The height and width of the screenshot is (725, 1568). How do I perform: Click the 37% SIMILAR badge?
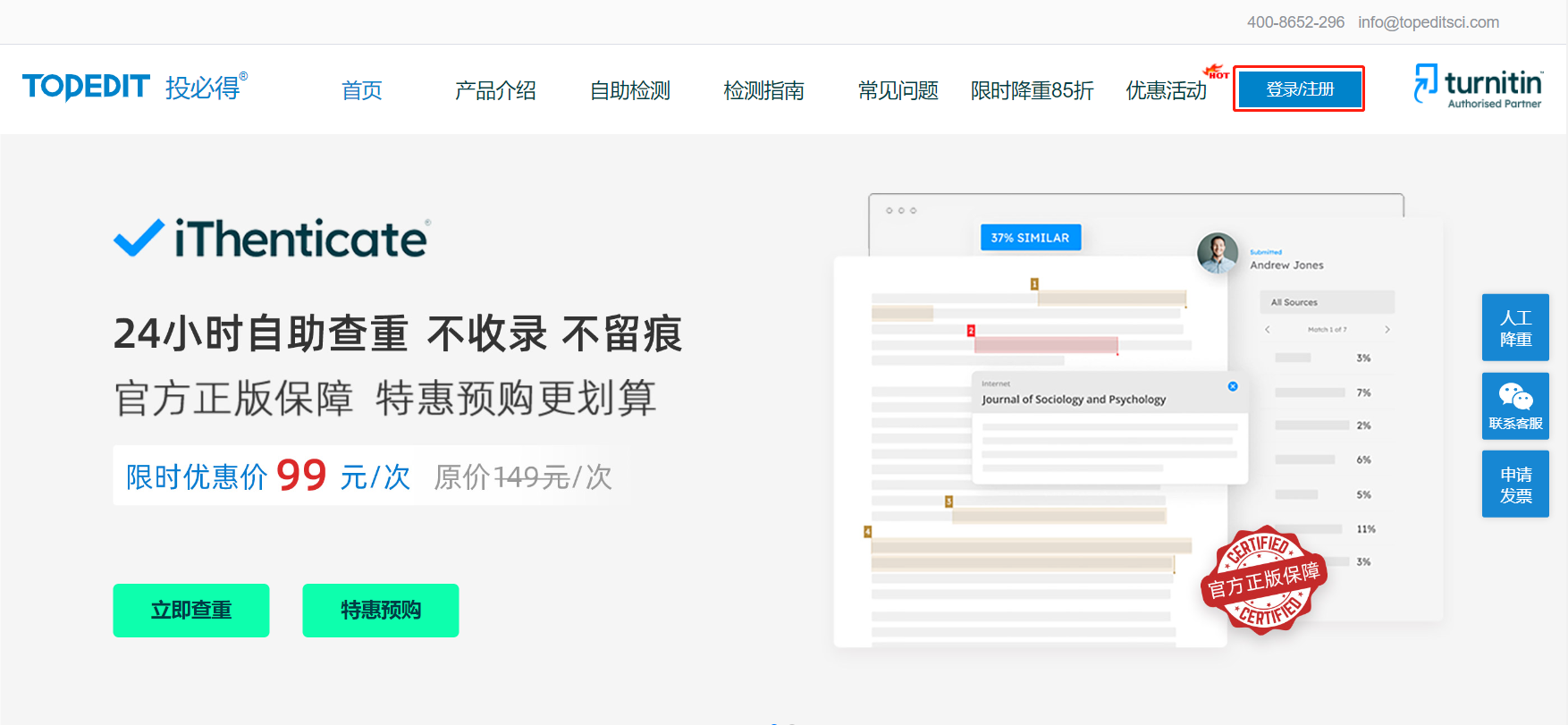click(1031, 238)
